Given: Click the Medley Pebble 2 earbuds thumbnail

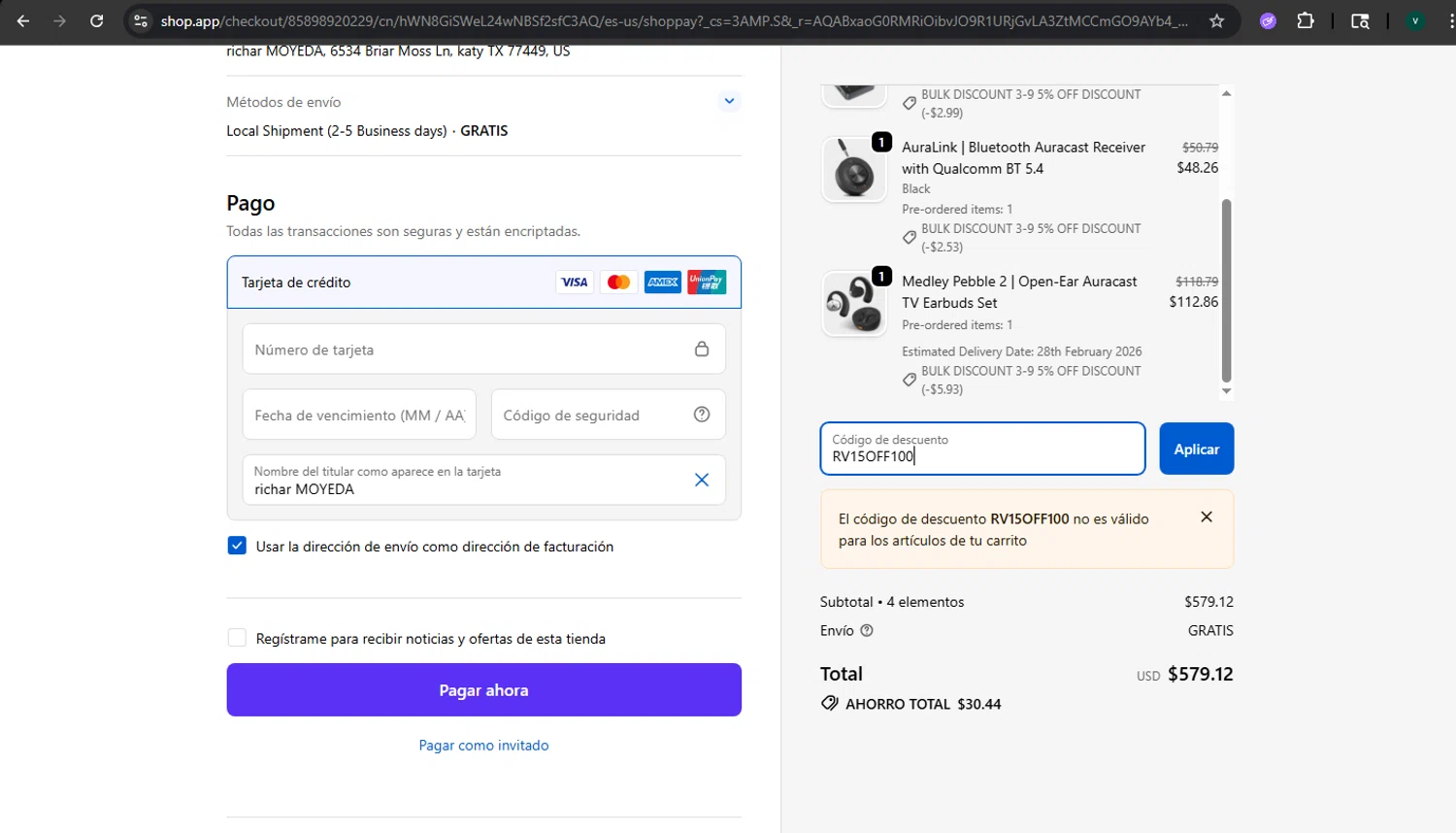Looking at the screenshot, I should [854, 304].
